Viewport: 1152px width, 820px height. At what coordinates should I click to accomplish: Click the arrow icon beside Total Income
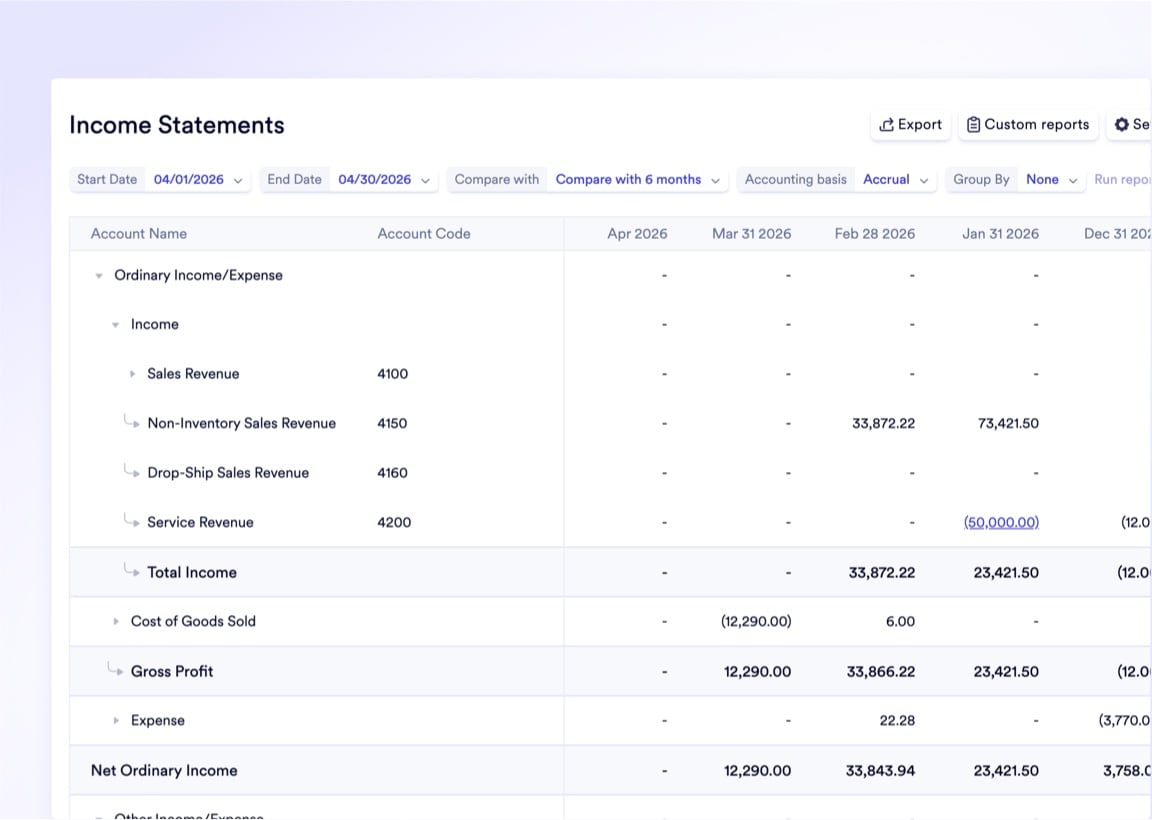tap(132, 572)
